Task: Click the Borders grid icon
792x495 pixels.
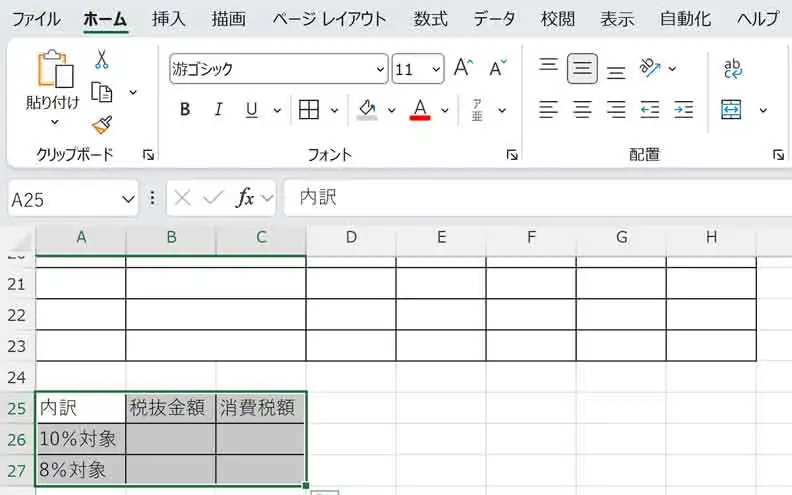Action: pos(309,110)
